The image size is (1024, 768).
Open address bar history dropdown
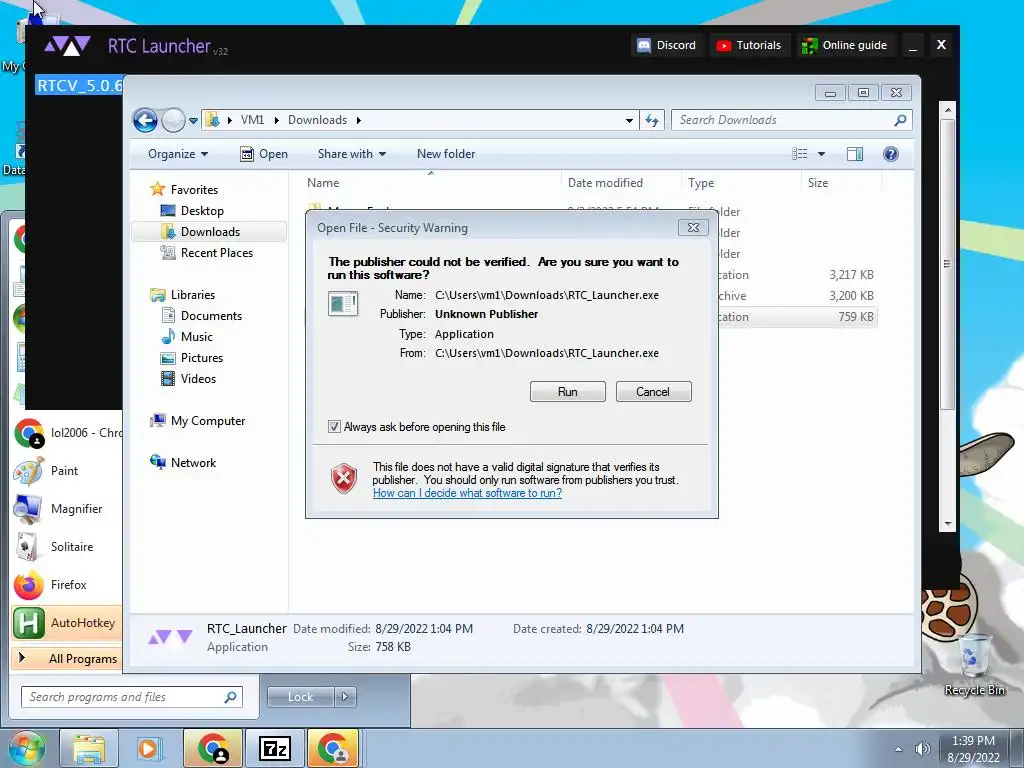pyautogui.click(x=629, y=120)
